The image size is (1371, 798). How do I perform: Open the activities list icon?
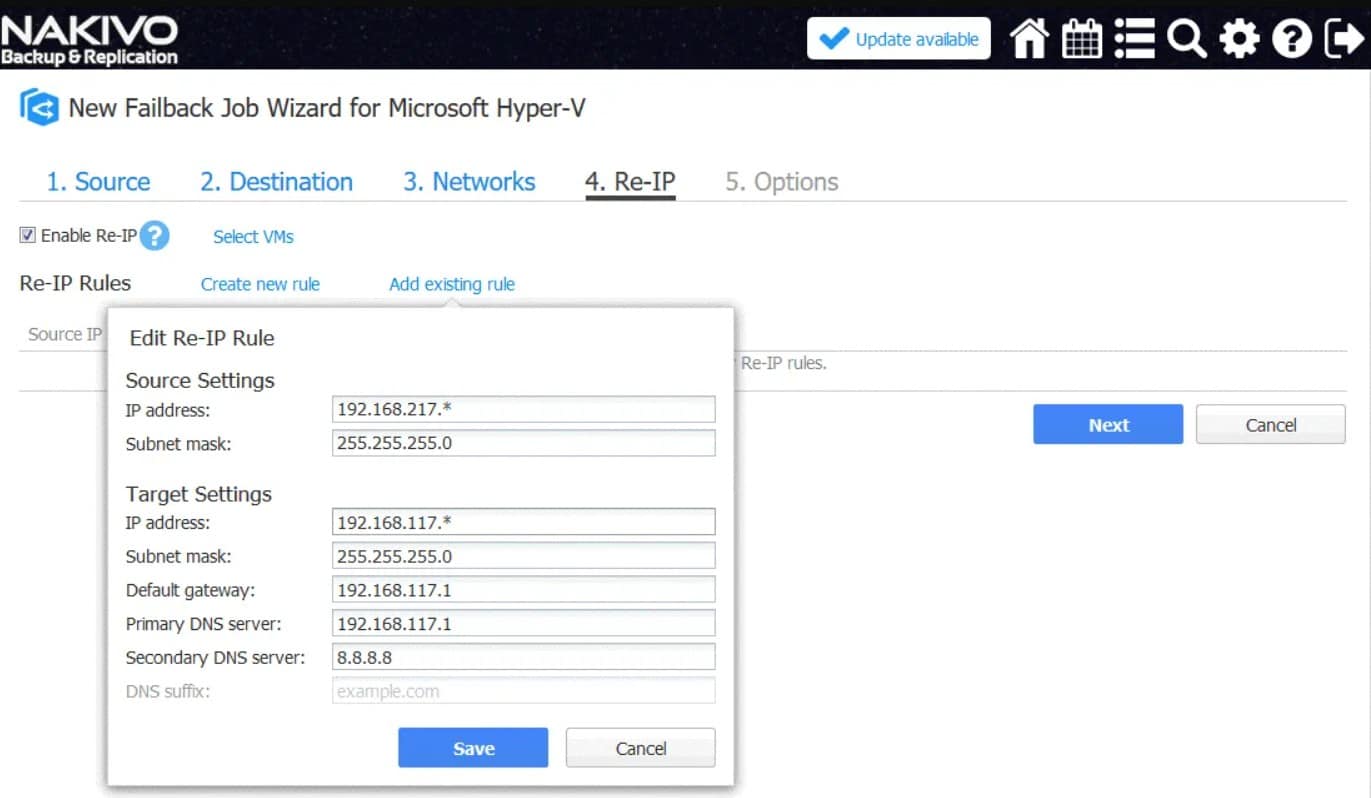pos(1134,37)
